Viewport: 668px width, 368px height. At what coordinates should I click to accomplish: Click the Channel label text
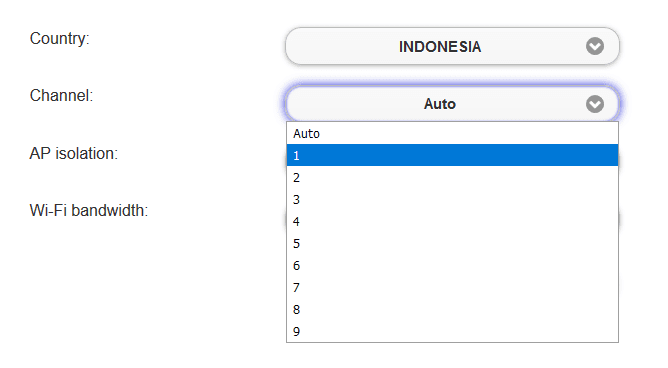61,95
